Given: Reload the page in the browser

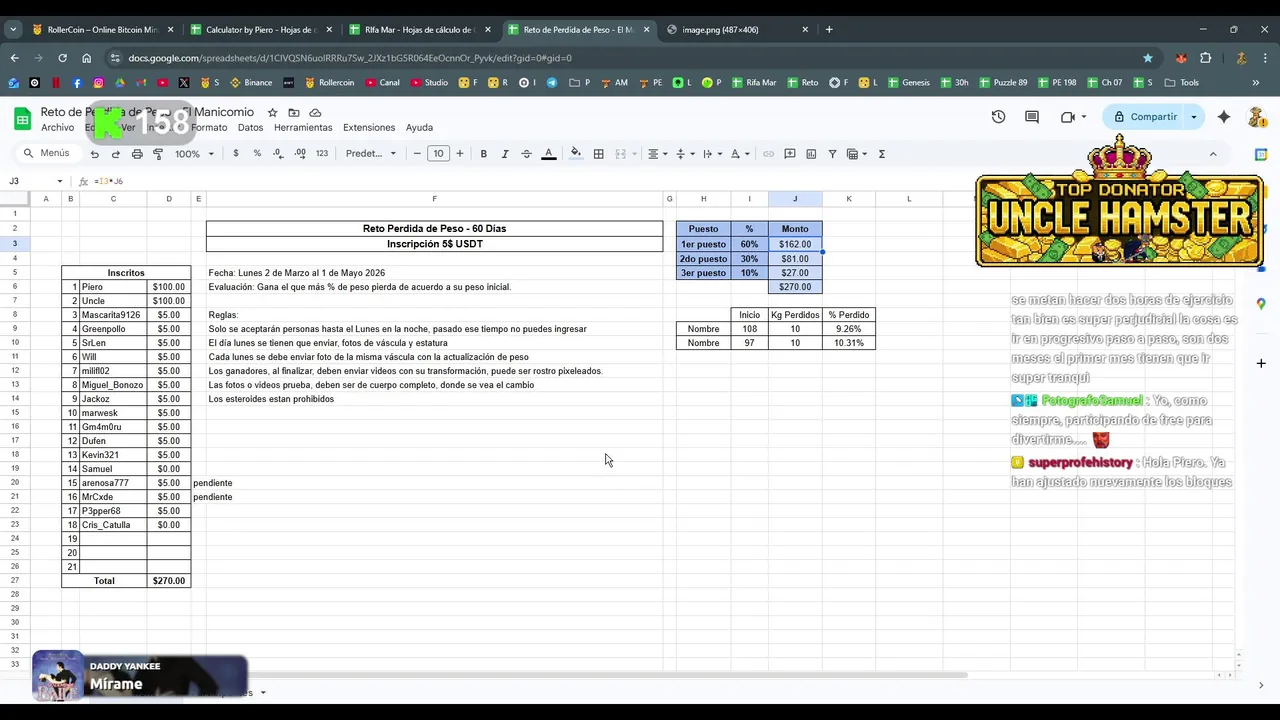Looking at the screenshot, I should 62,58.
